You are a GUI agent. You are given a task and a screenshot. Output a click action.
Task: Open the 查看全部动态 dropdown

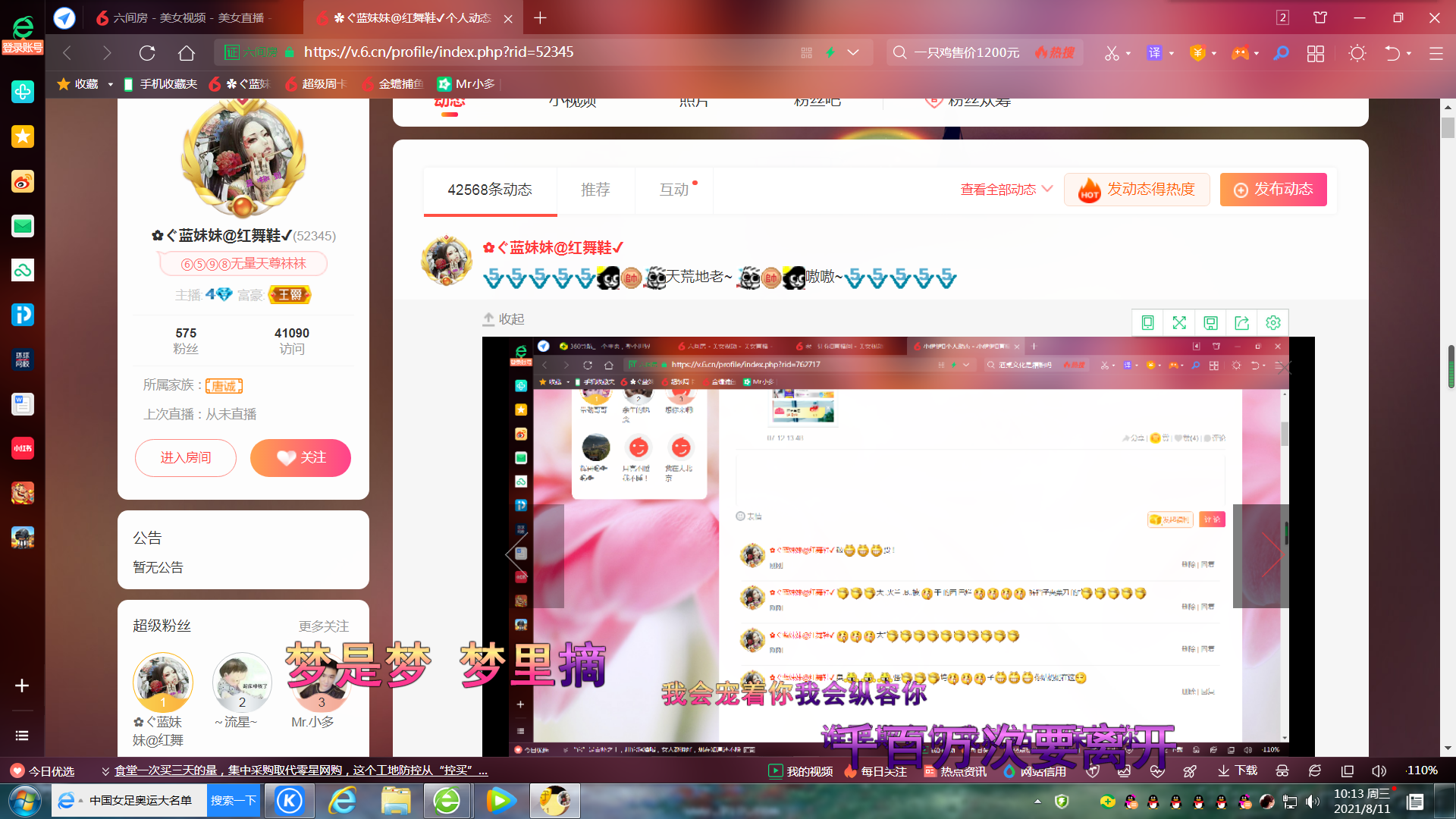point(1006,190)
